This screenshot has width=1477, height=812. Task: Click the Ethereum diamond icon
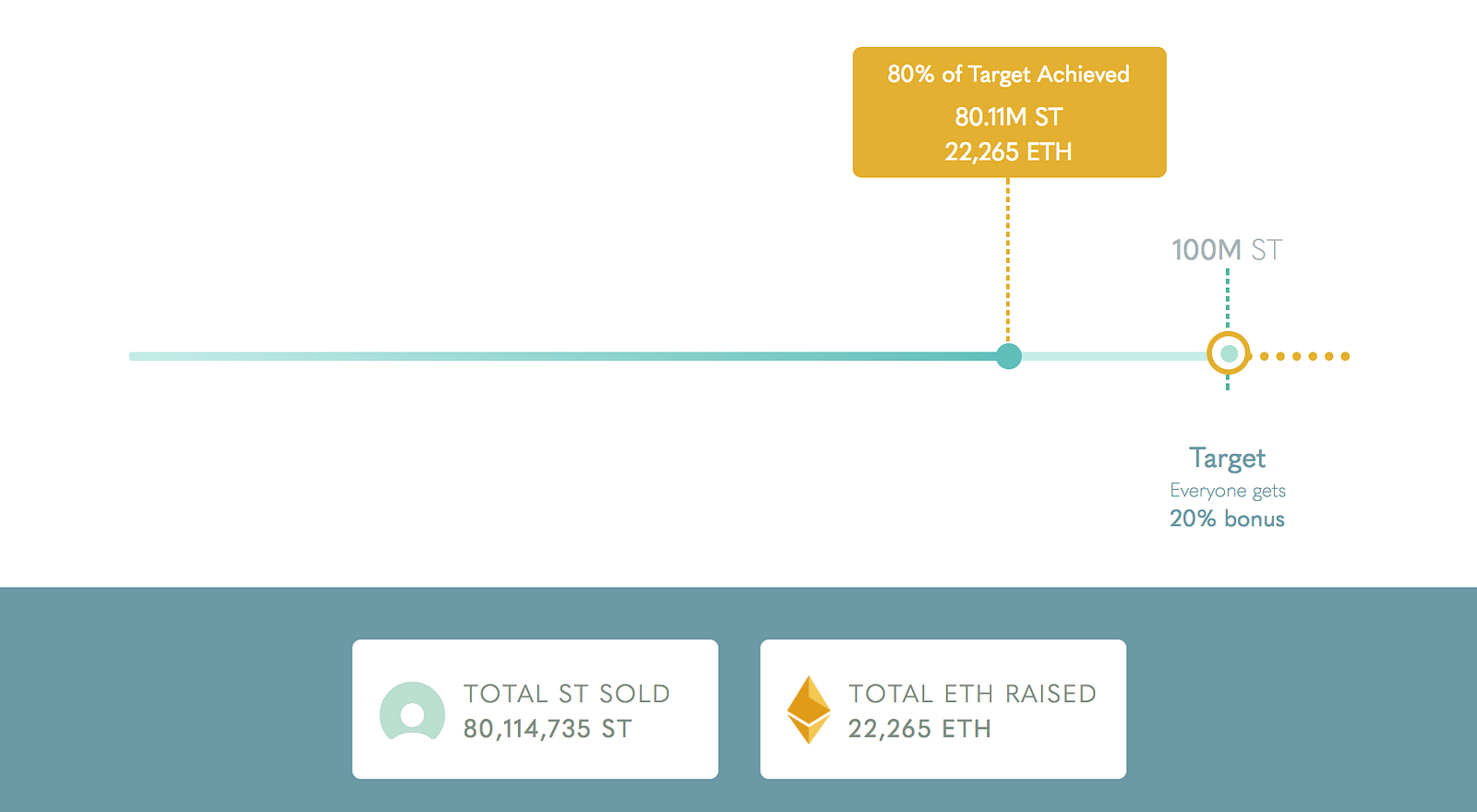809,710
